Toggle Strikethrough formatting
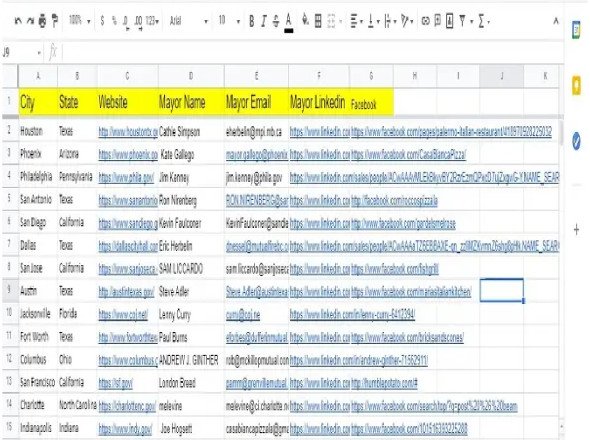590x440 pixels. [x=276, y=21]
